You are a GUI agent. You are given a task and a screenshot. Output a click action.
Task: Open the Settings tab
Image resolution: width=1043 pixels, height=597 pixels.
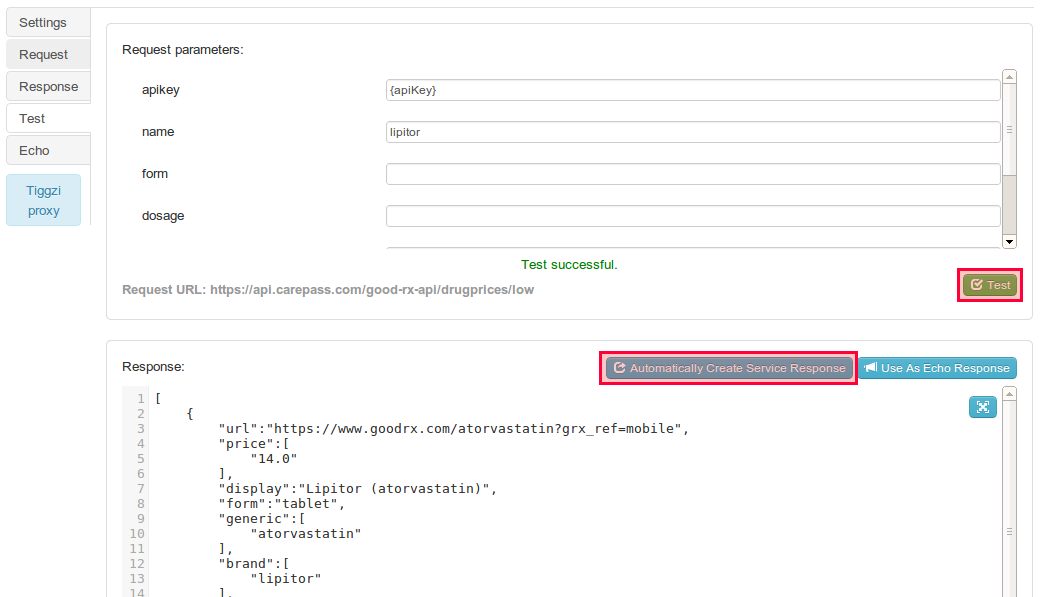[43, 22]
